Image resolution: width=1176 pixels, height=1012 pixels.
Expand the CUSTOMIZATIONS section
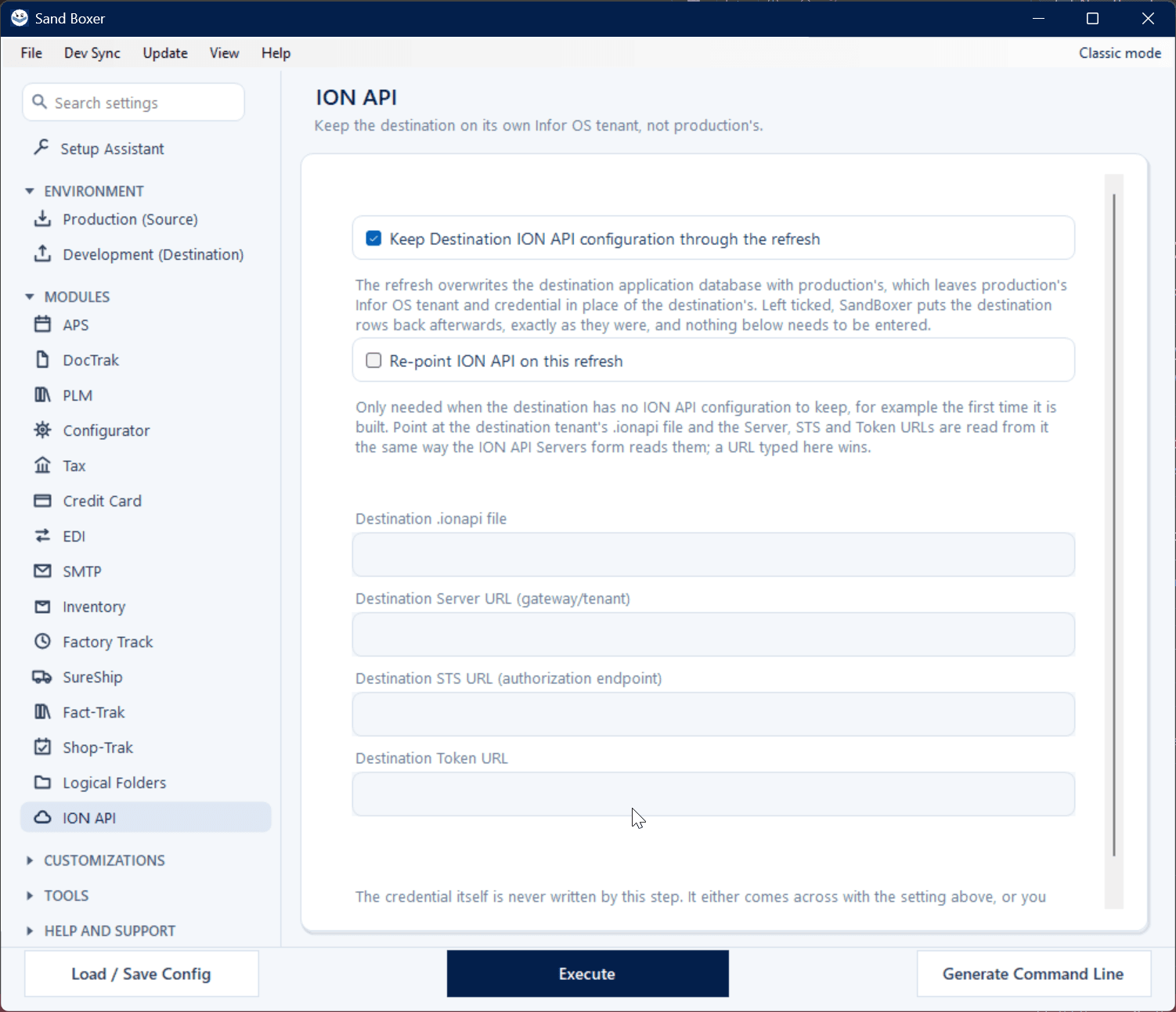click(30, 860)
